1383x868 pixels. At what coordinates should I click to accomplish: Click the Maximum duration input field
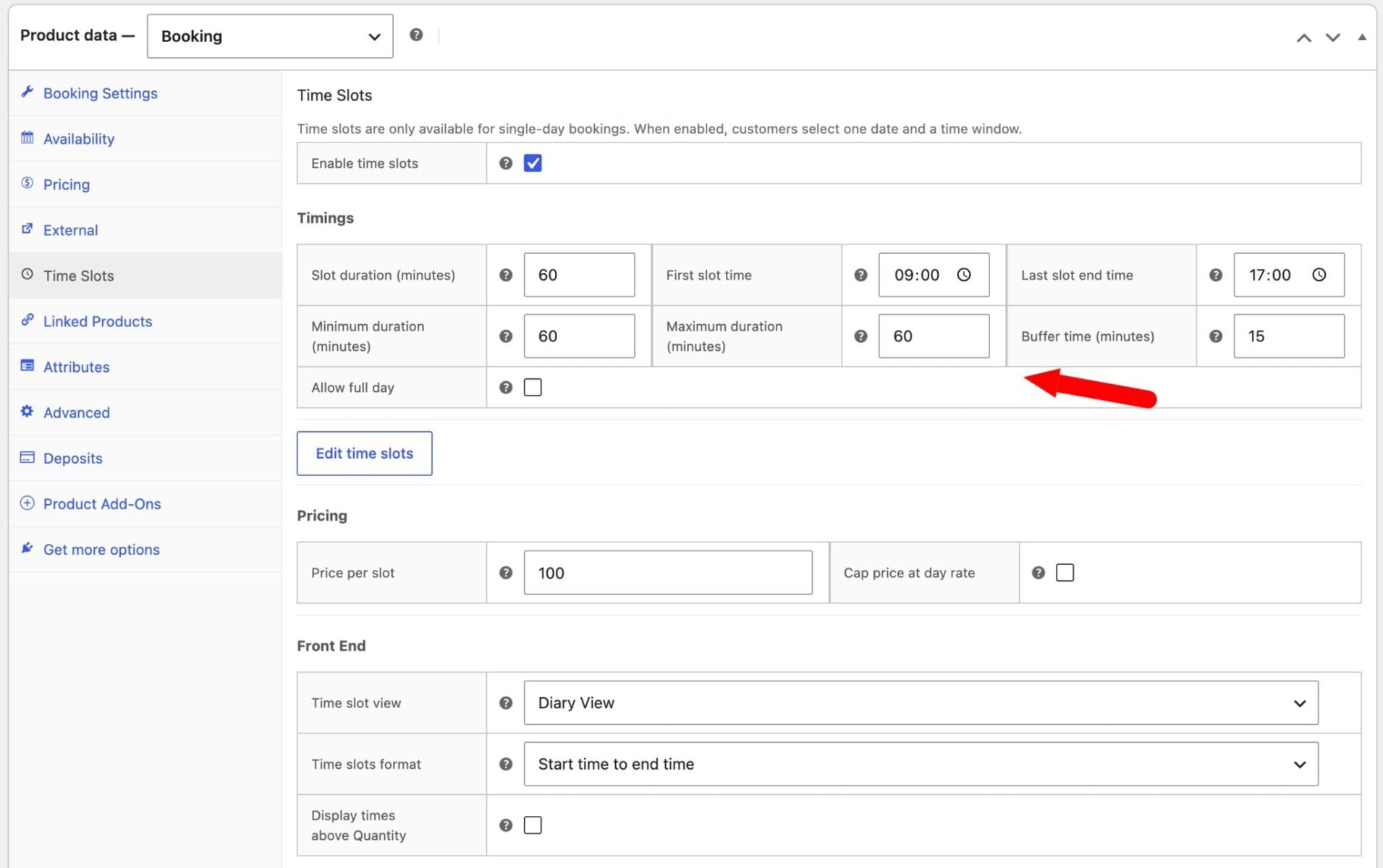(934, 336)
